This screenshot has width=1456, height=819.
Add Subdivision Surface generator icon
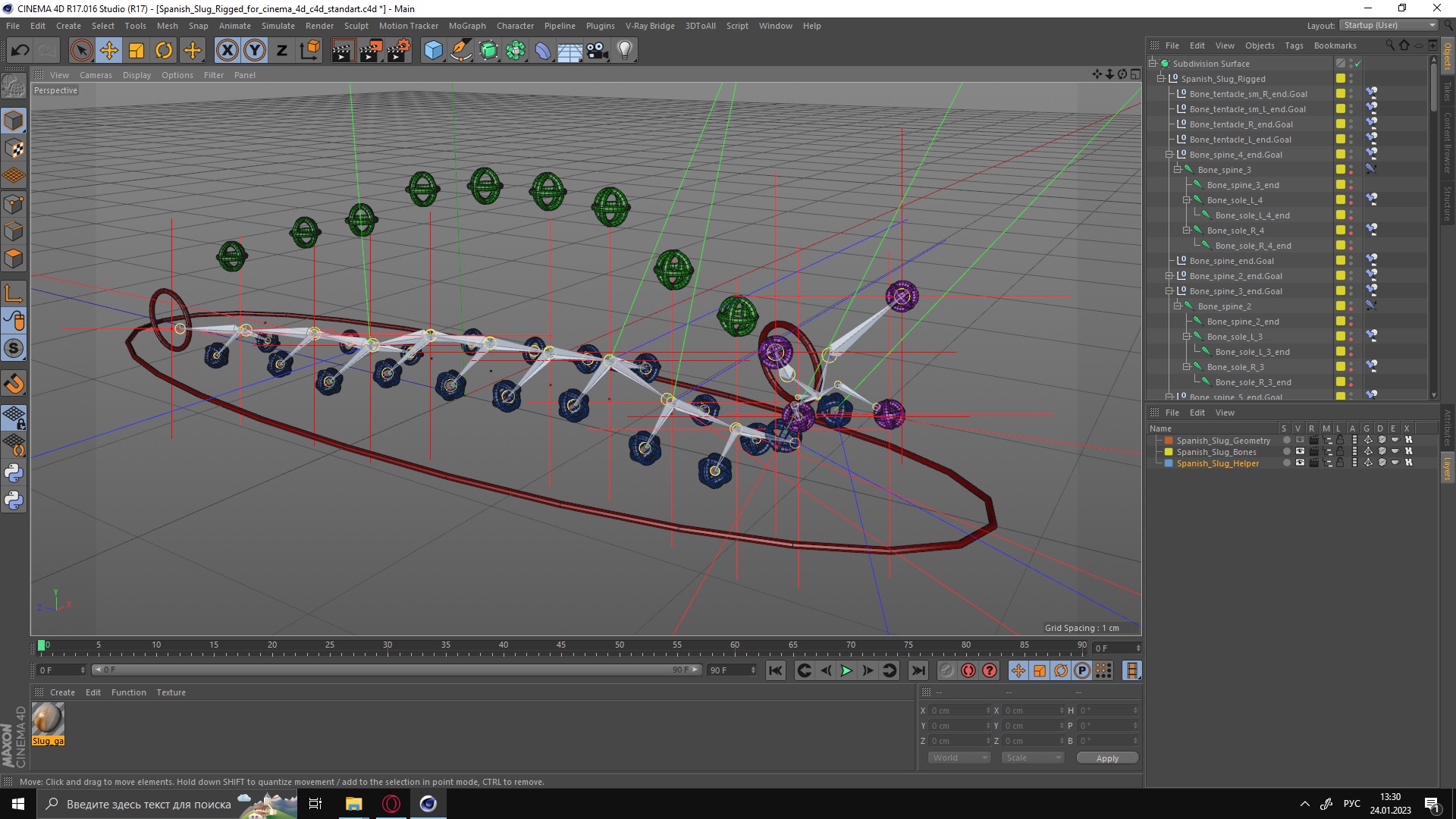[x=488, y=51]
